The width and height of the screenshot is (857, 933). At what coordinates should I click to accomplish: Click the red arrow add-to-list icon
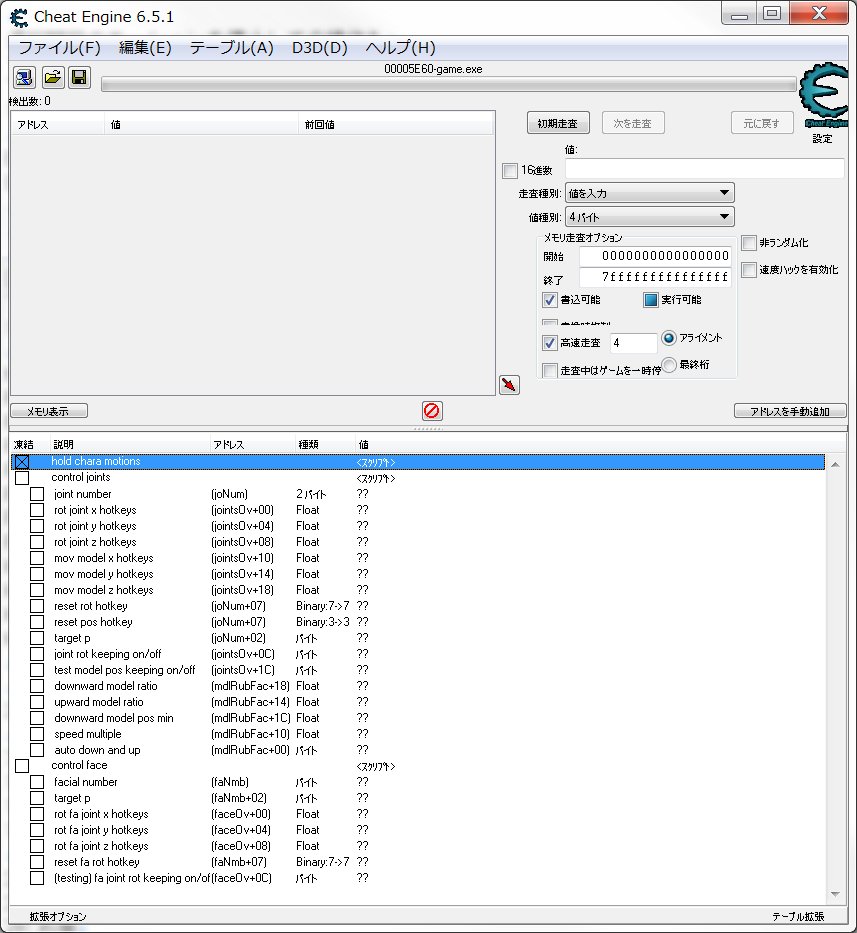click(x=509, y=385)
